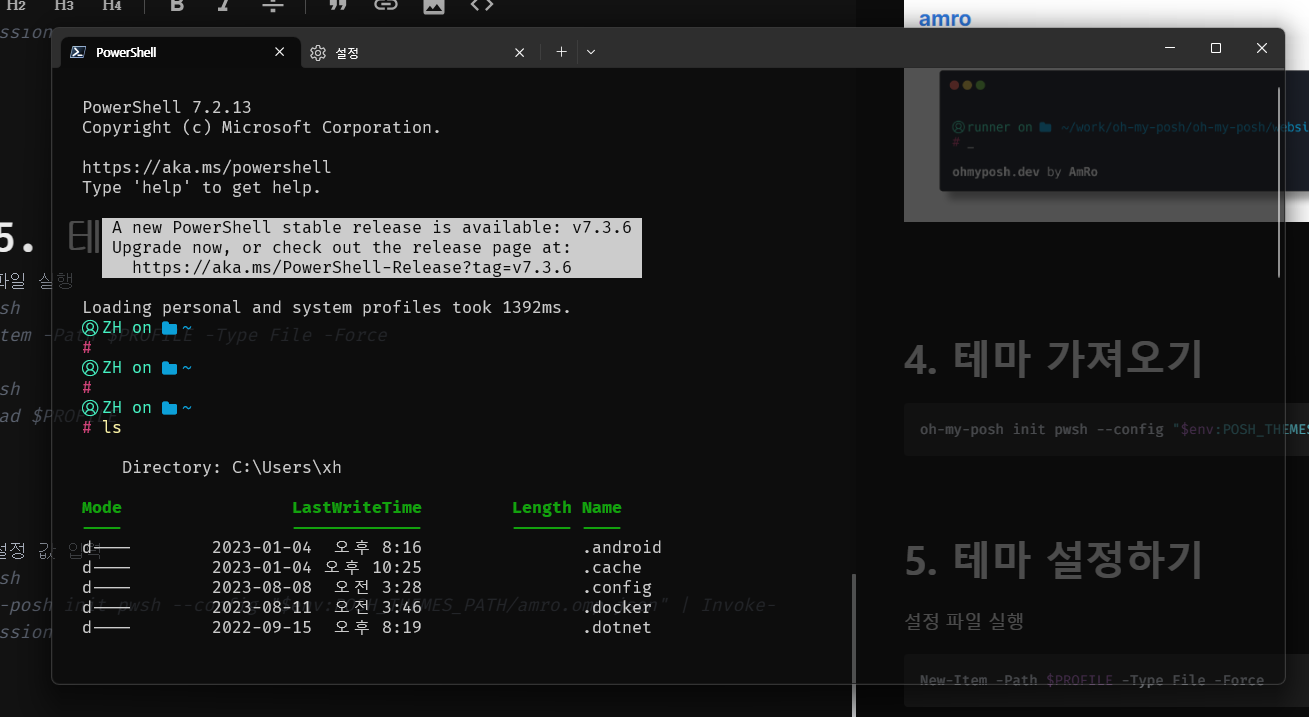Click the 'Copyright (c) Microsoft Corporation.' line
1309x717 pixels.
click(262, 128)
